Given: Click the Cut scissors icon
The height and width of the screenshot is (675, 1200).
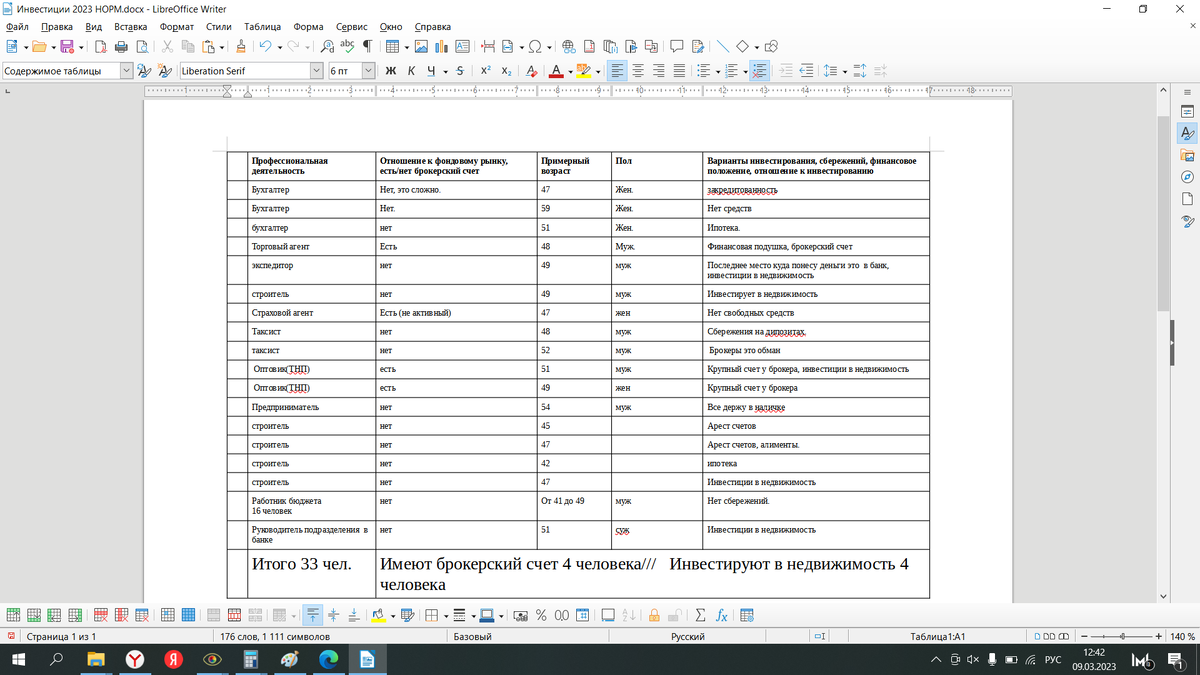Looking at the screenshot, I should pyautogui.click(x=167, y=46).
